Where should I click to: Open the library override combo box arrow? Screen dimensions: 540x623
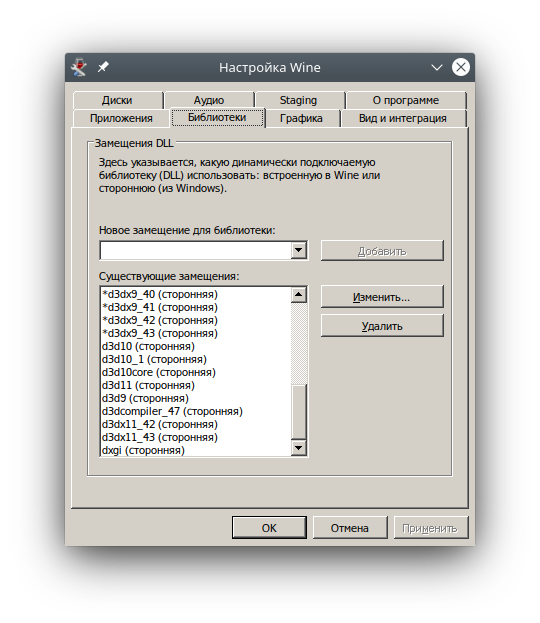point(298,250)
